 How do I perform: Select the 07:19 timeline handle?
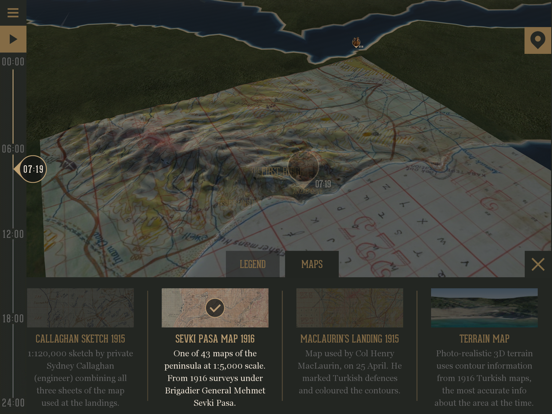(x=32, y=169)
